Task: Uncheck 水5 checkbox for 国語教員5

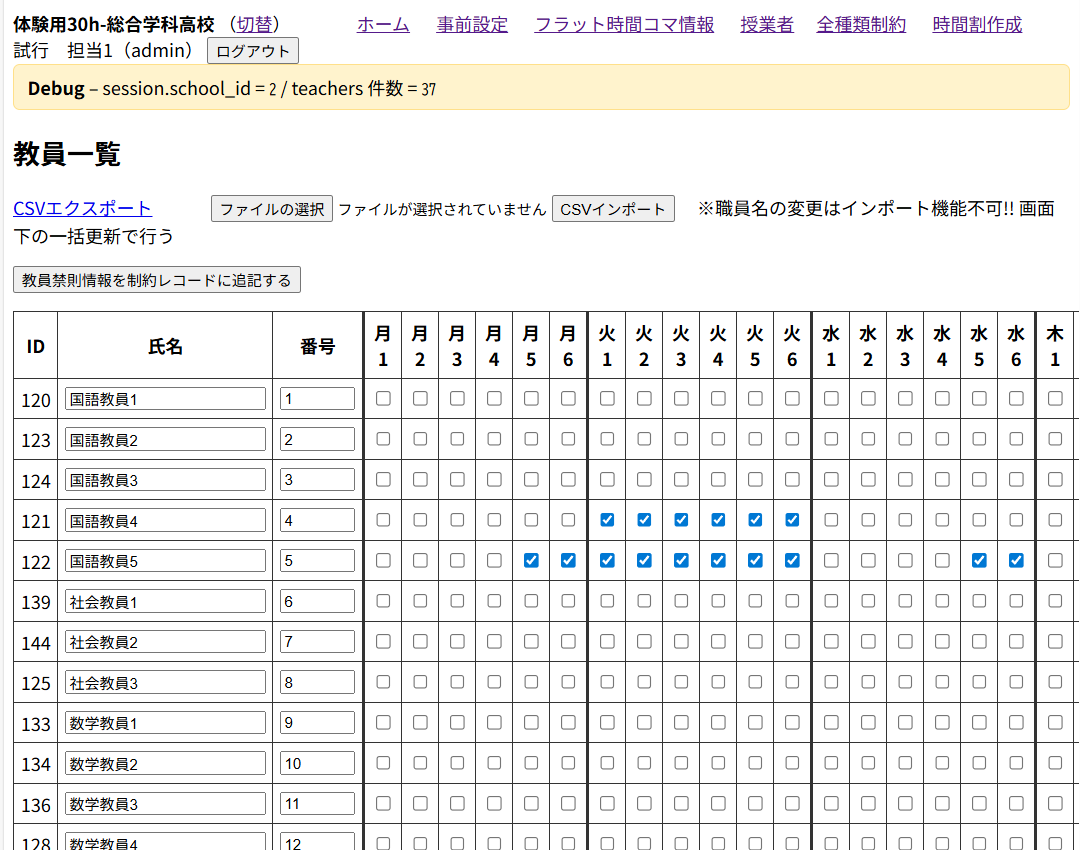Action: [x=978, y=560]
